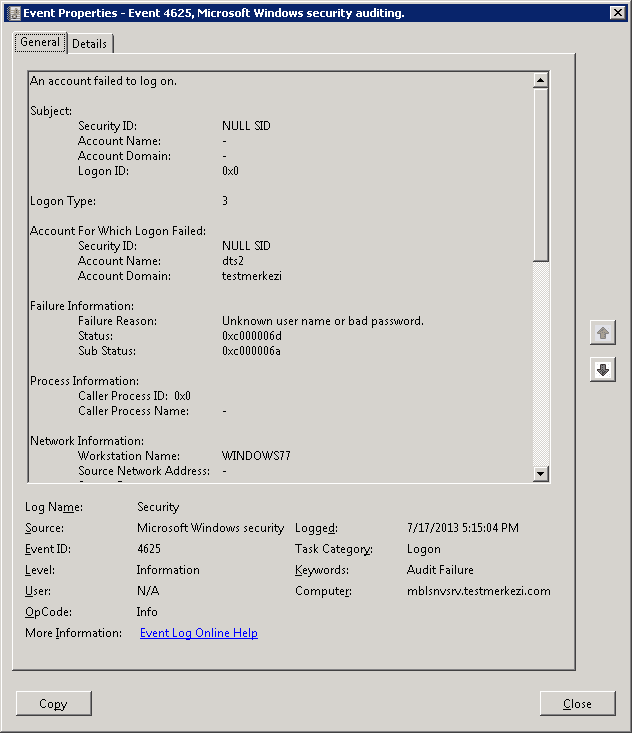Click the text 'An account failed to log on.'
632x733 pixels.
point(103,81)
